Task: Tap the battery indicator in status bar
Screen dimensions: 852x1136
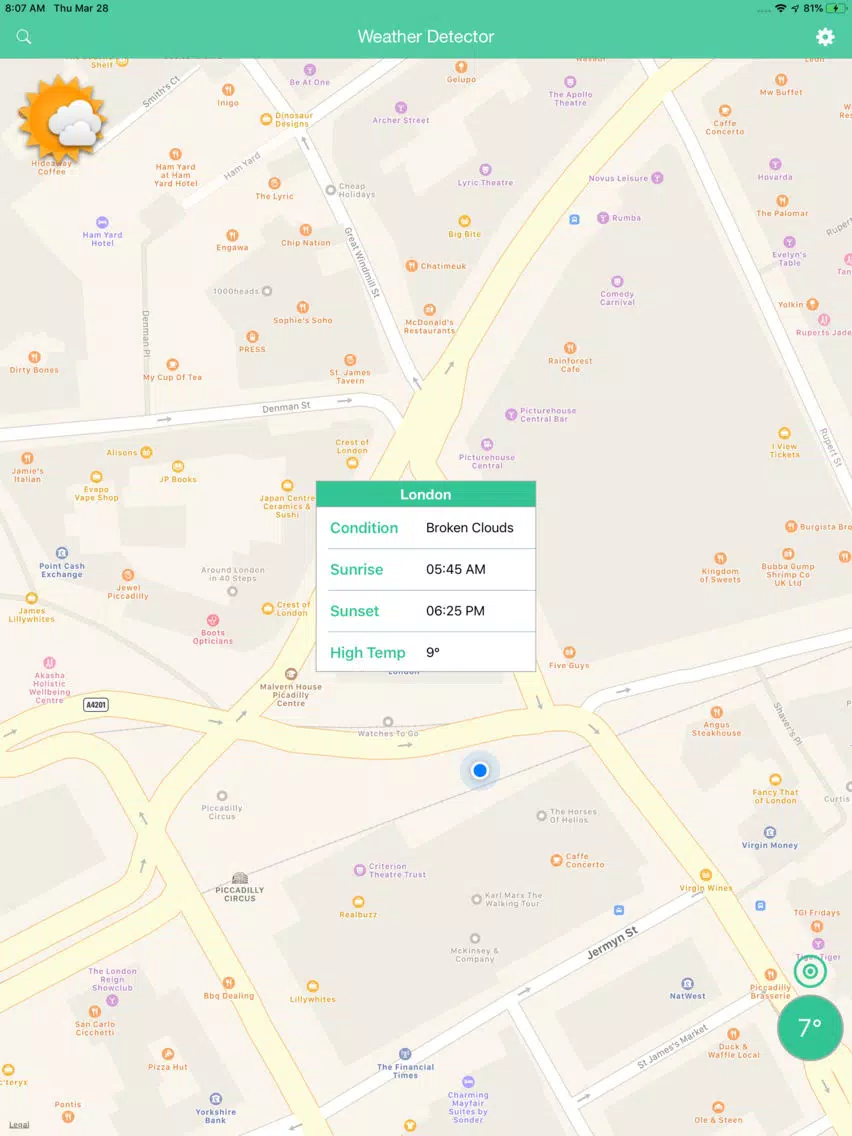Action: [x=836, y=8]
